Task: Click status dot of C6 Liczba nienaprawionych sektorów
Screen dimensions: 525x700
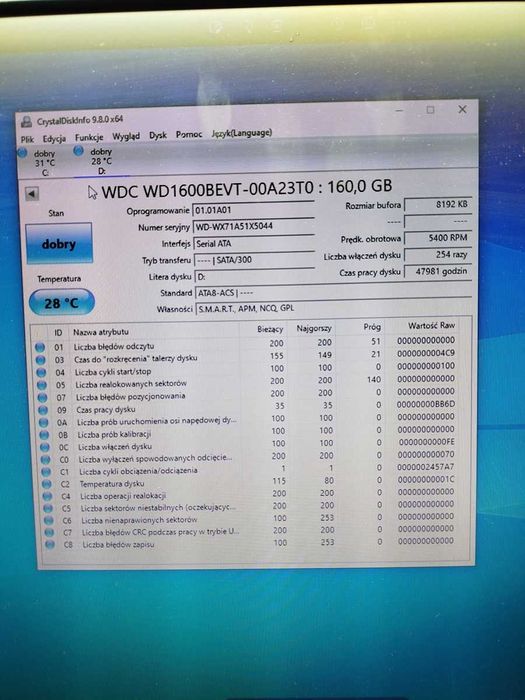Action: point(49,520)
